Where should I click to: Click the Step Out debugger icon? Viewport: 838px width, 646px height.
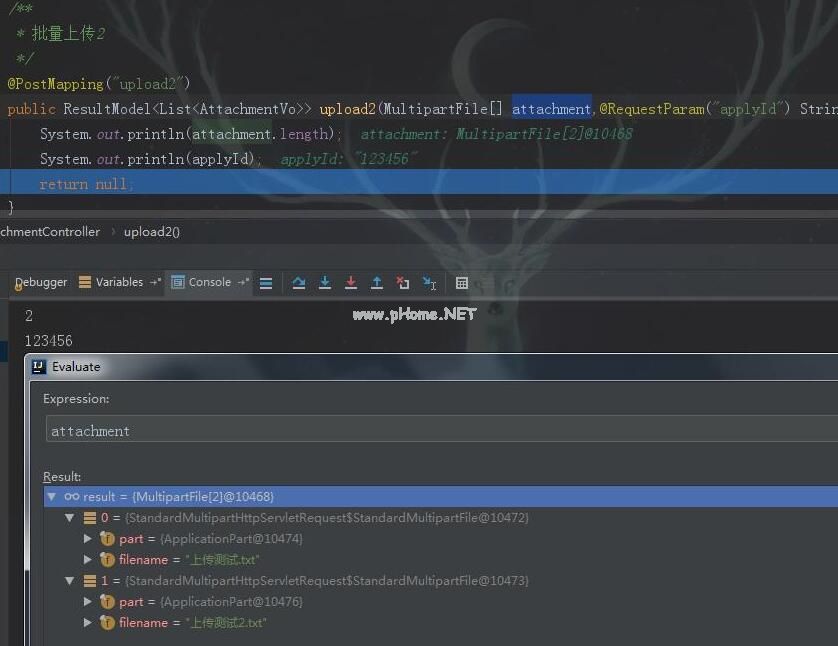tap(376, 283)
